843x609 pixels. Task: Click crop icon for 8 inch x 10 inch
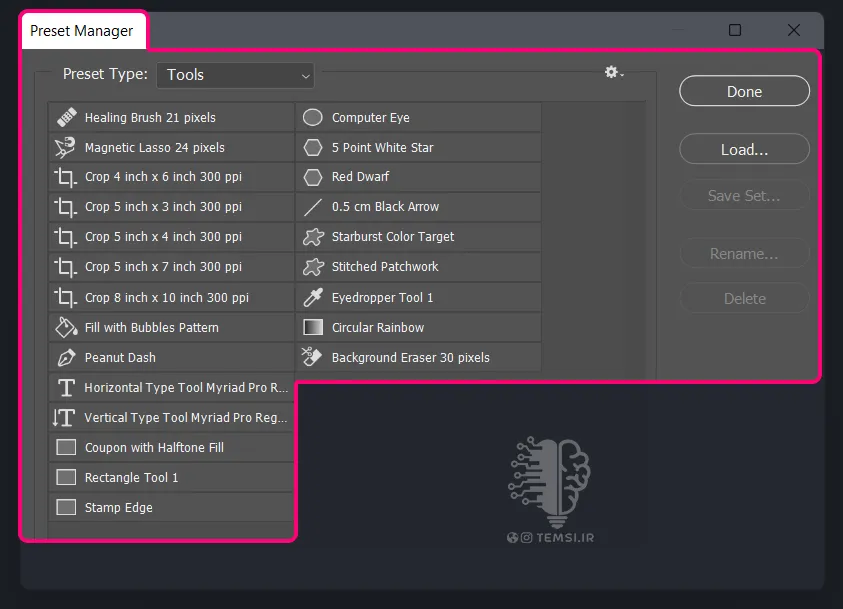click(x=66, y=297)
